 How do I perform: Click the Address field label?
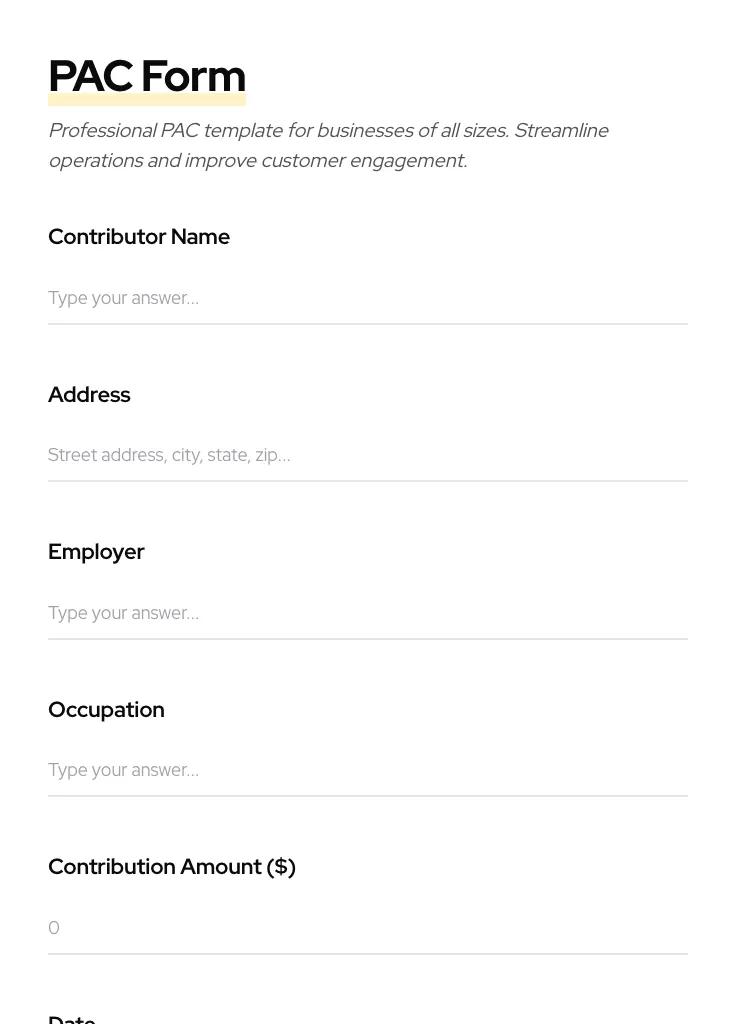[89, 395]
